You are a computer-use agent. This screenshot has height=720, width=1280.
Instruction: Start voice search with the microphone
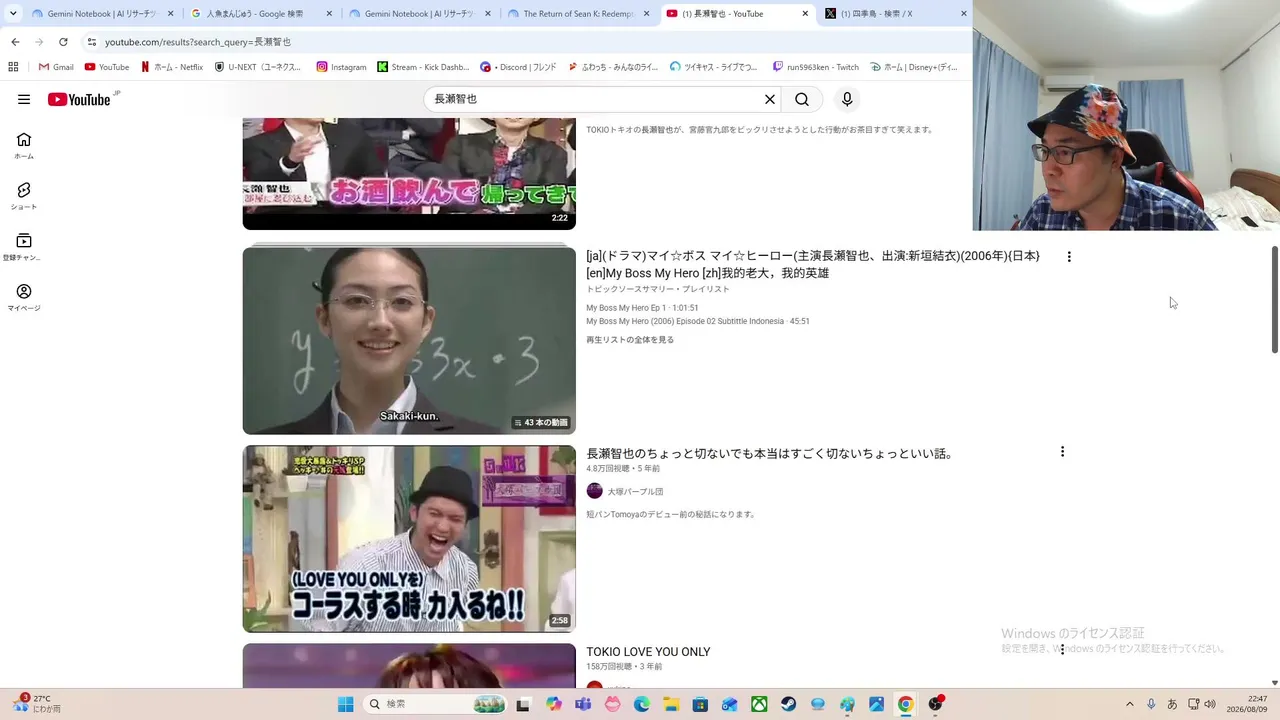(847, 99)
